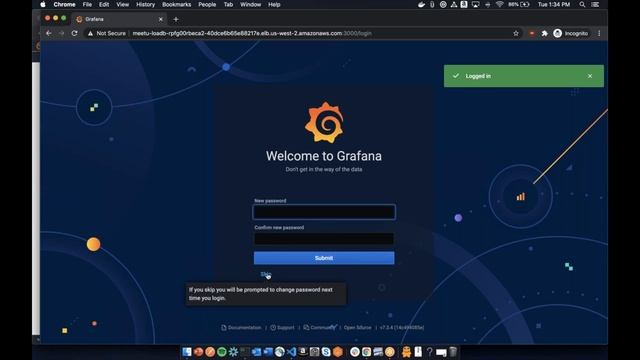Open the File menu
The height and width of the screenshot is (360, 640).
tap(87, 4)
